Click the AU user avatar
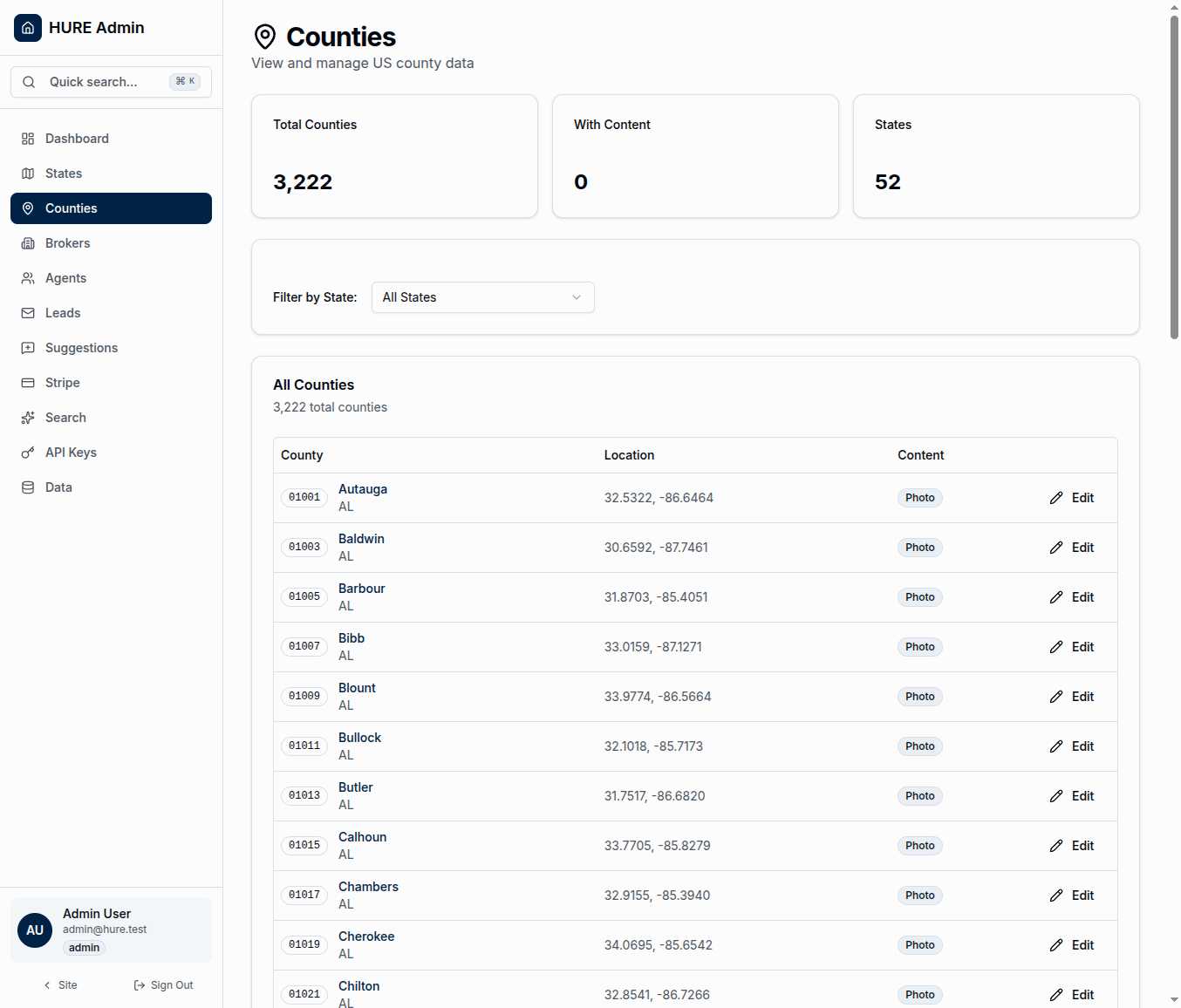1181x1008 pixels. pos(35,930)
